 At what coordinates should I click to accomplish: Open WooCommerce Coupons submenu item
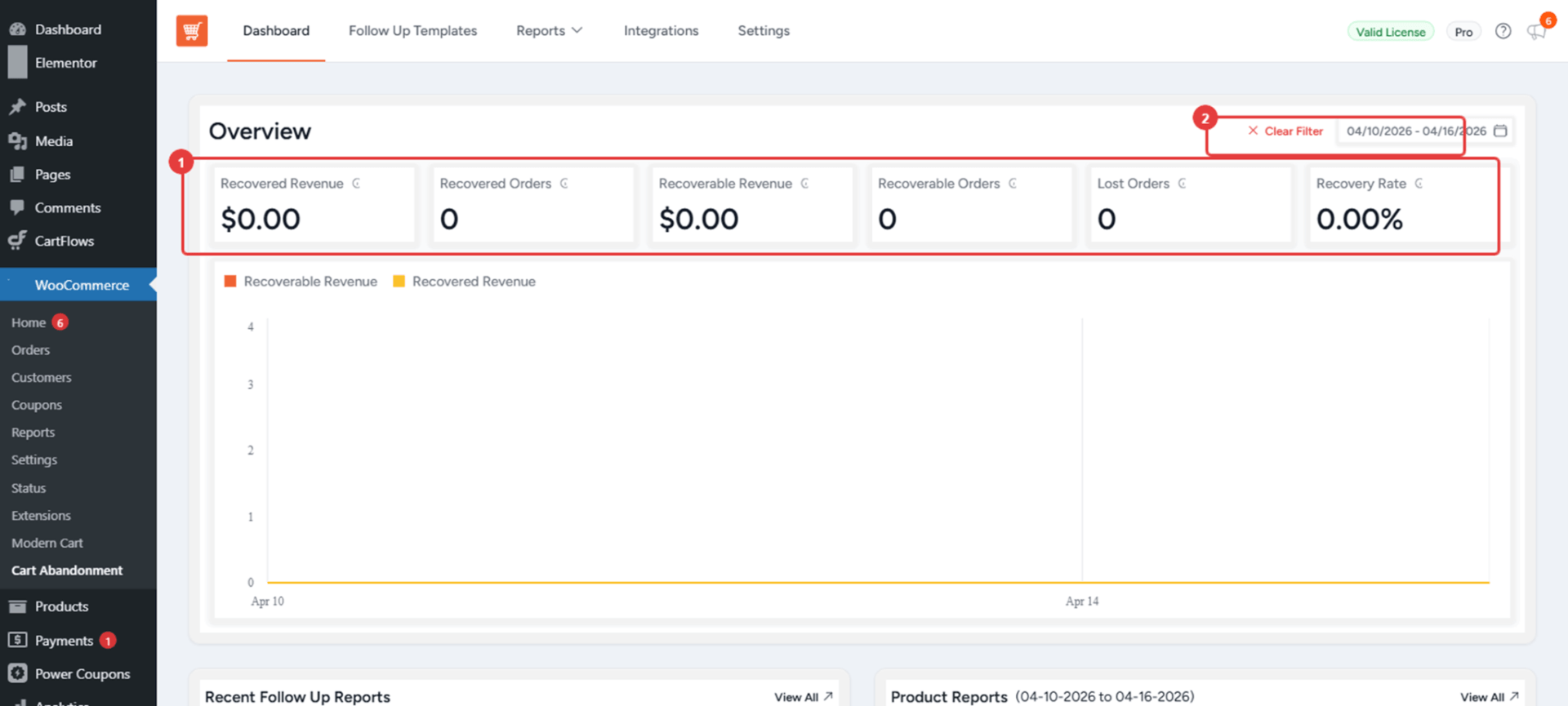click(37, 405)
